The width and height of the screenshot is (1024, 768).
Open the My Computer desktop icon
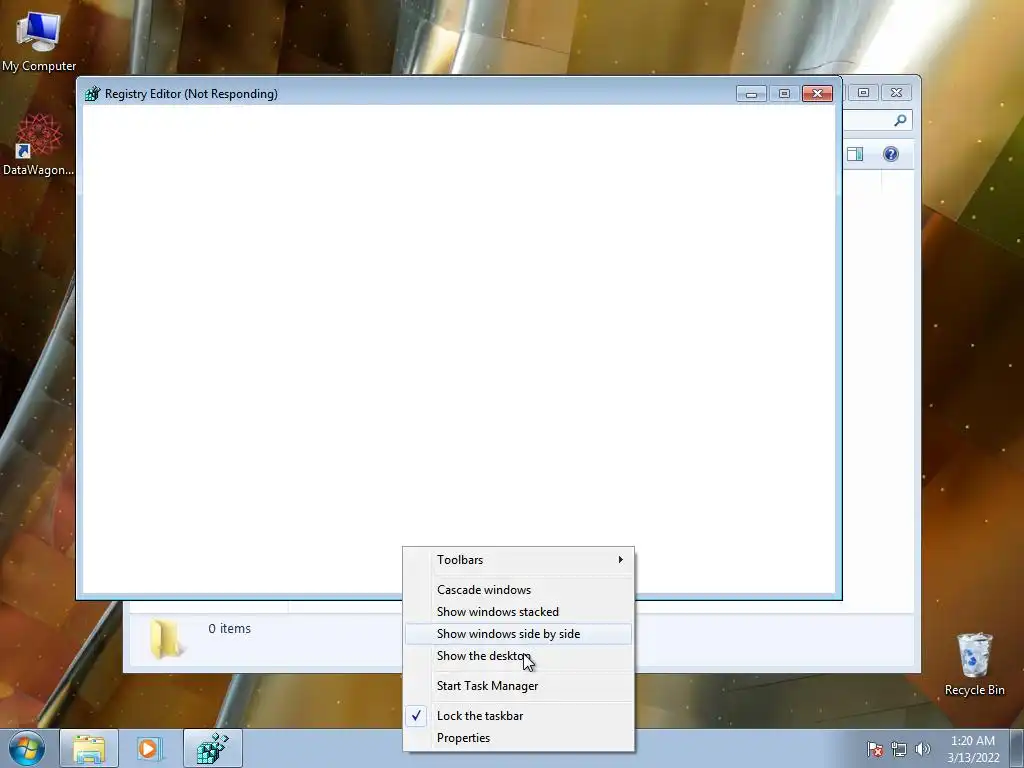click(38, 40)
